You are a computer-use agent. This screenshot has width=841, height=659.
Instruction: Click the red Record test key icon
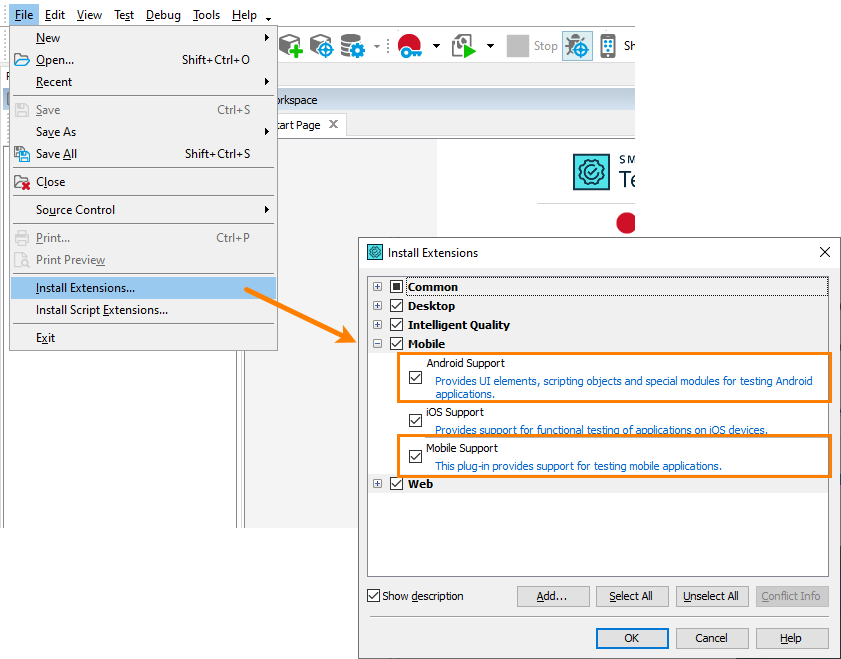[410, 46]
